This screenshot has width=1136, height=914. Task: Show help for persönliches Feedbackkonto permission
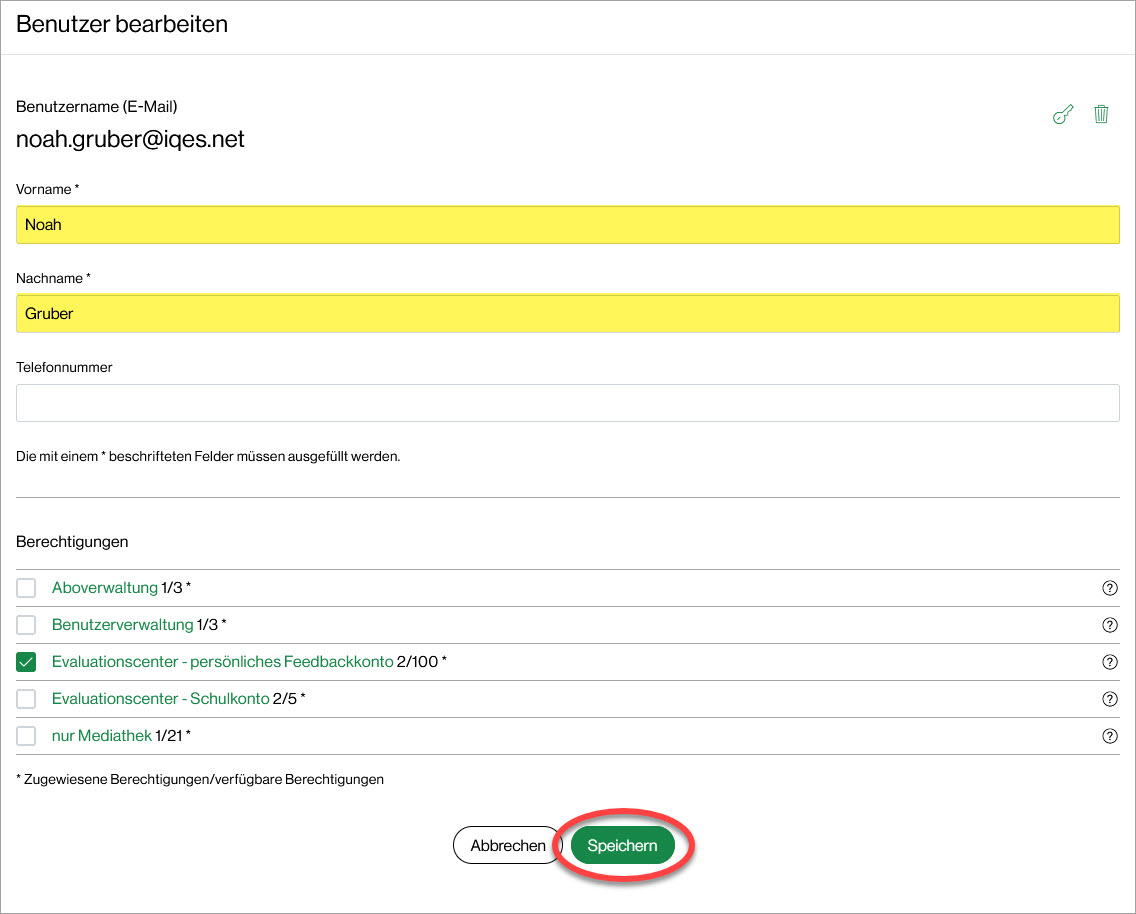click(x=1109, y=662)
